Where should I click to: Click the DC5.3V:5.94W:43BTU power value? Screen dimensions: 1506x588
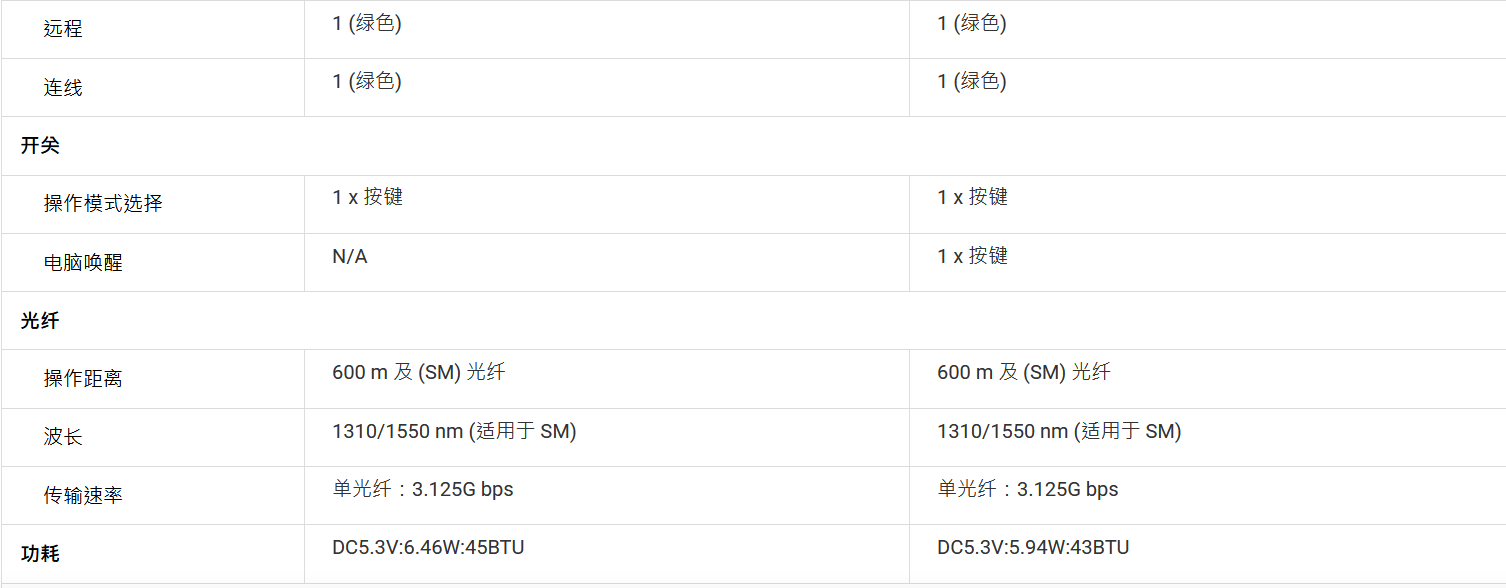click(1033, 547)
